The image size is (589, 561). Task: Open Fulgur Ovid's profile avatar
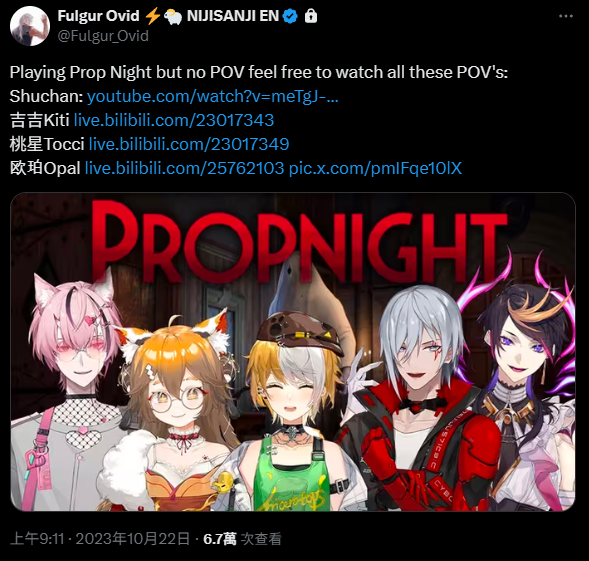point(30,26)
